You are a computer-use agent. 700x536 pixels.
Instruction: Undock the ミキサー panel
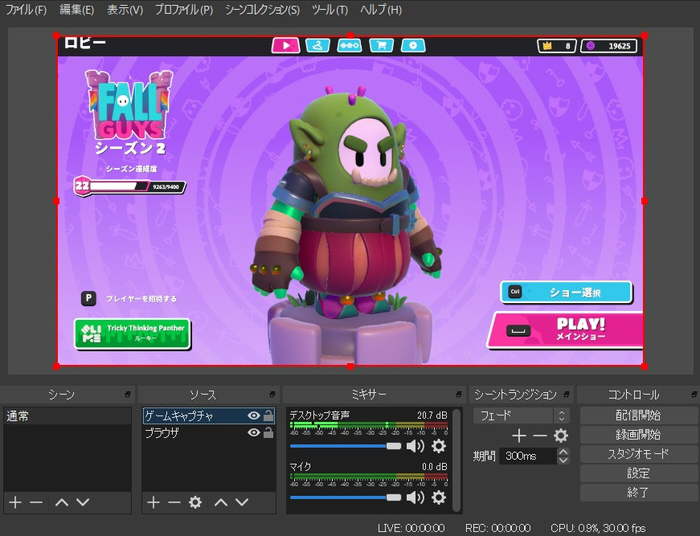point(459,395)
